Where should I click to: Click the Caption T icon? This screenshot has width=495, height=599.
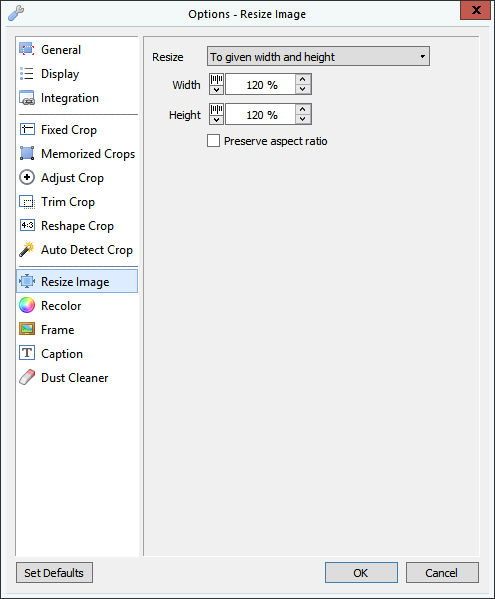click(27, 353)
